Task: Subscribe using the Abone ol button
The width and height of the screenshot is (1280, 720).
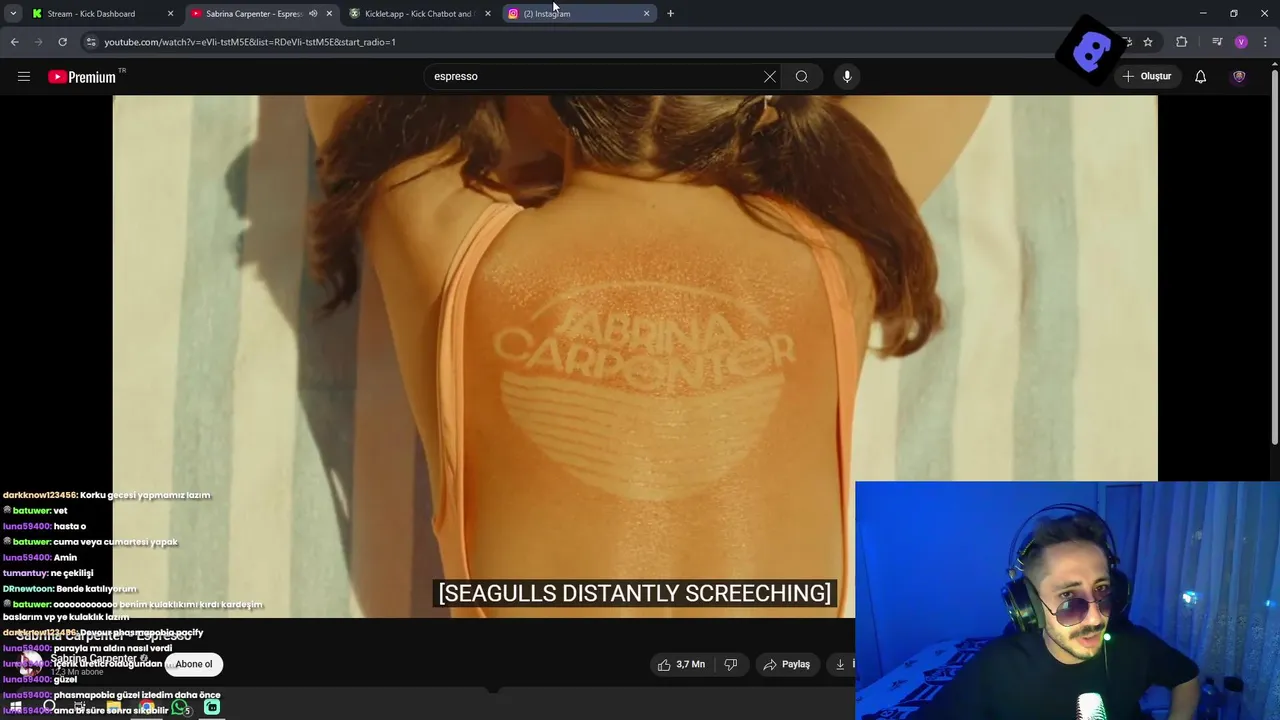Action: click(194, 664)
